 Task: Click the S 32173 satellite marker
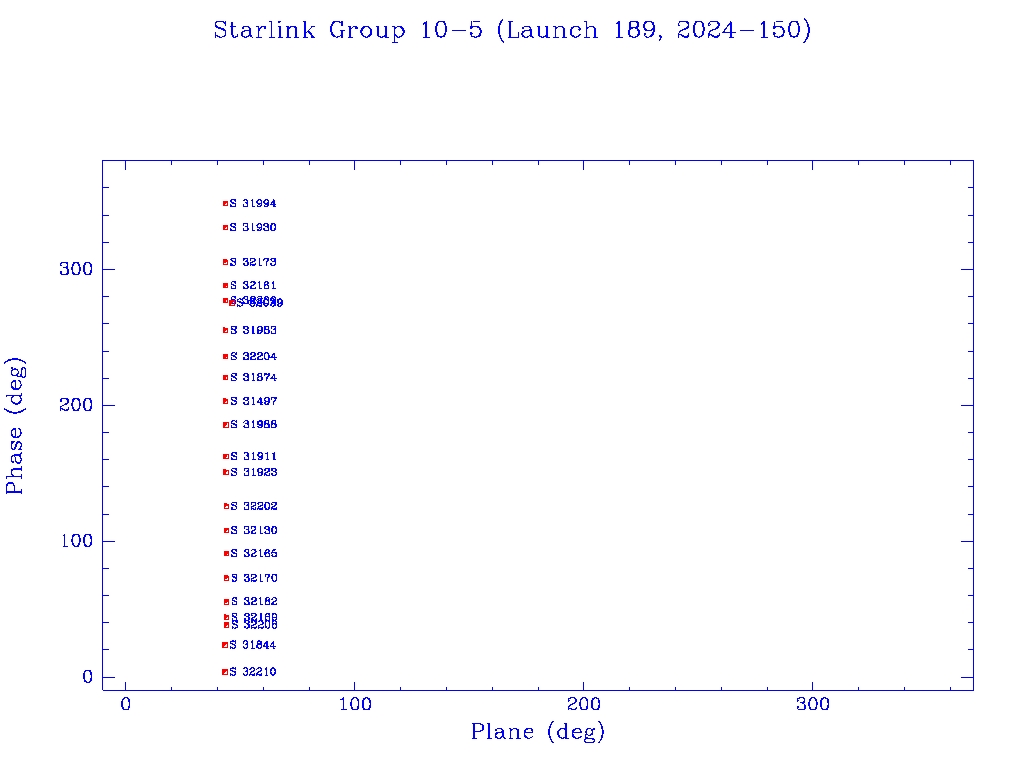(225, 262)
